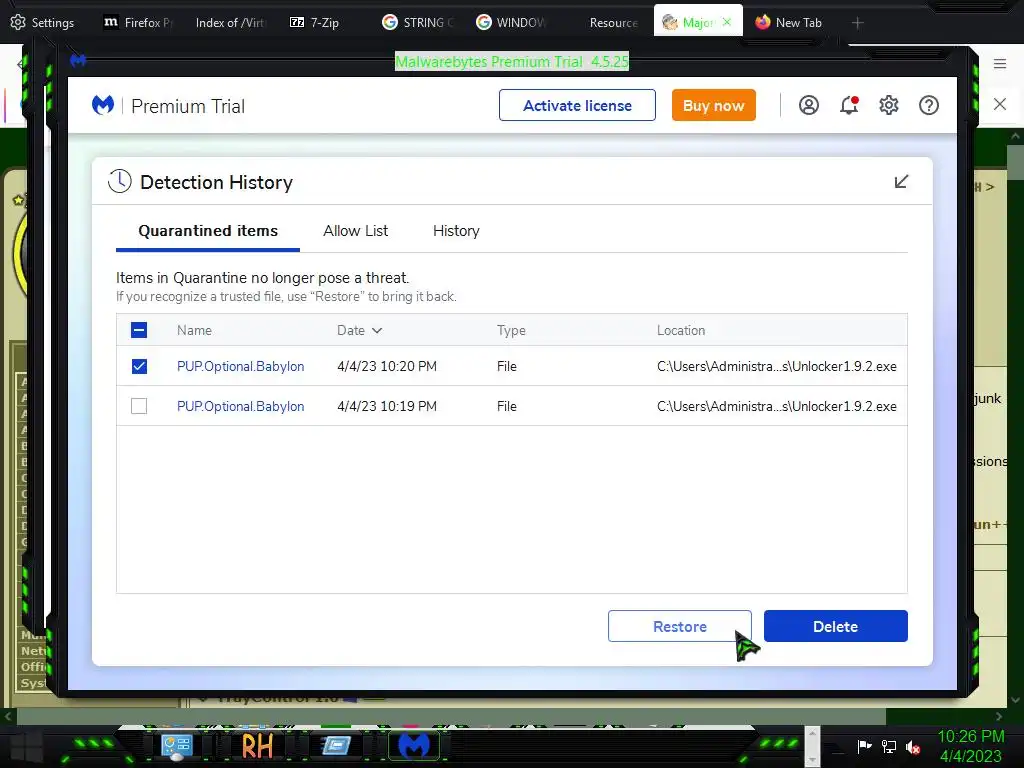Switch to the Firefox Pr browser tab
The width and height of the screenshot is (1024, 768).
138,22
